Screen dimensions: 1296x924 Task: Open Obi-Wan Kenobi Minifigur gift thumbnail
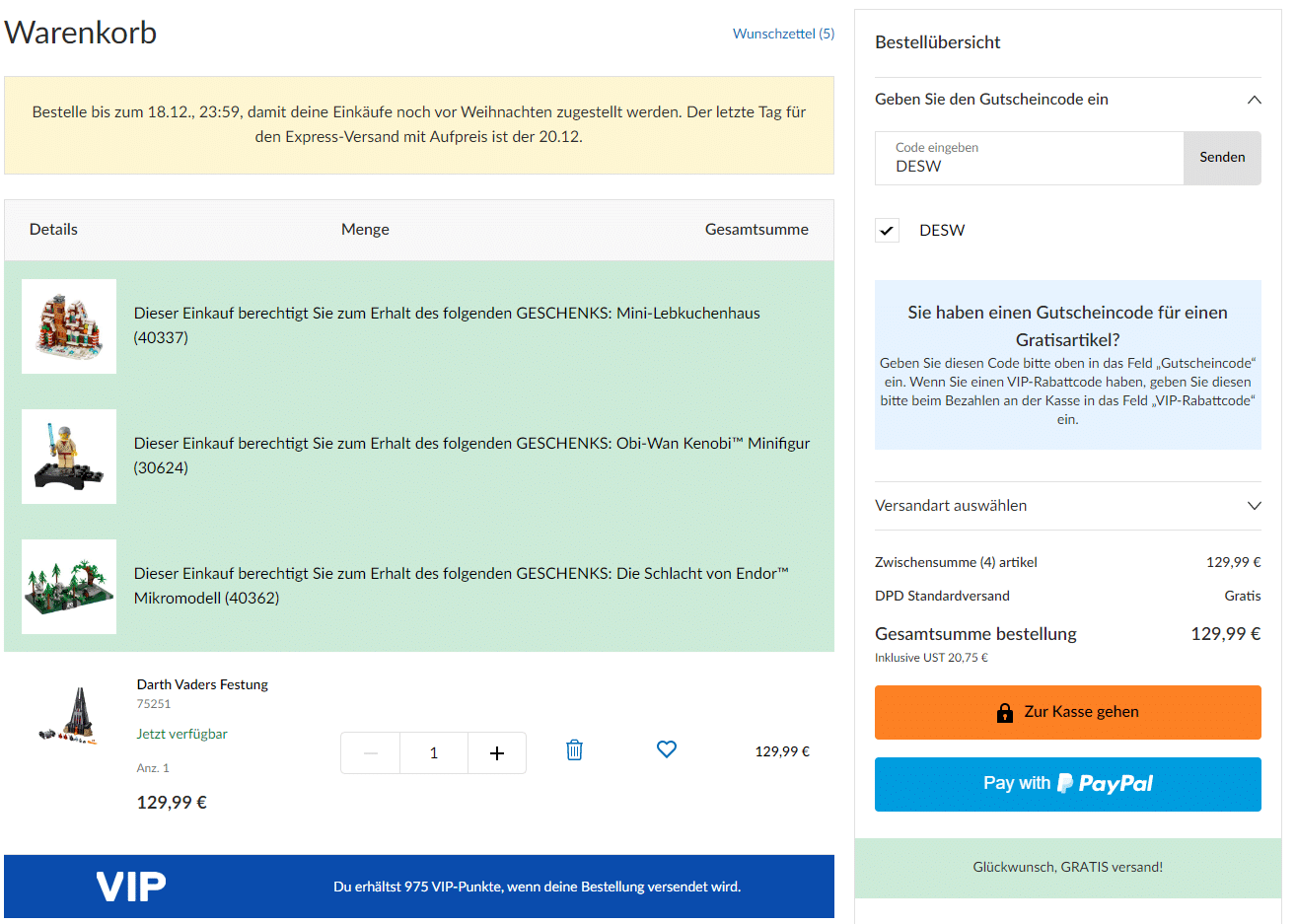click(69, 457)
